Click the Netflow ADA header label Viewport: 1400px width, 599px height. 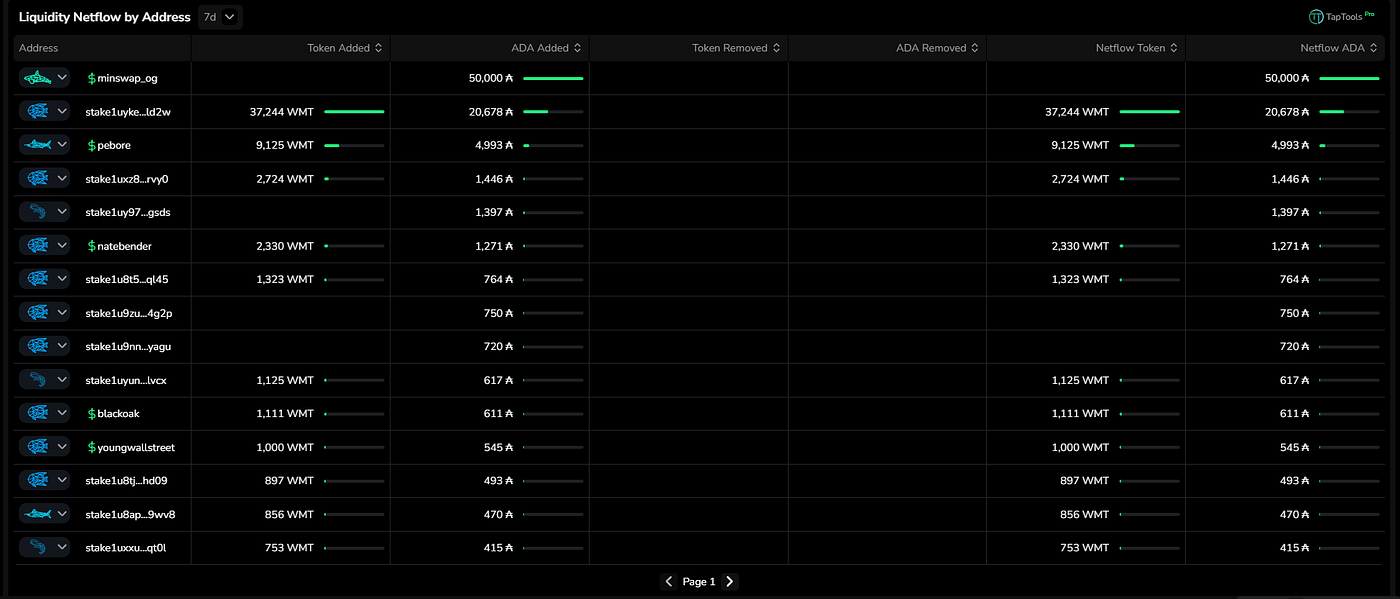pos(1332,48)
